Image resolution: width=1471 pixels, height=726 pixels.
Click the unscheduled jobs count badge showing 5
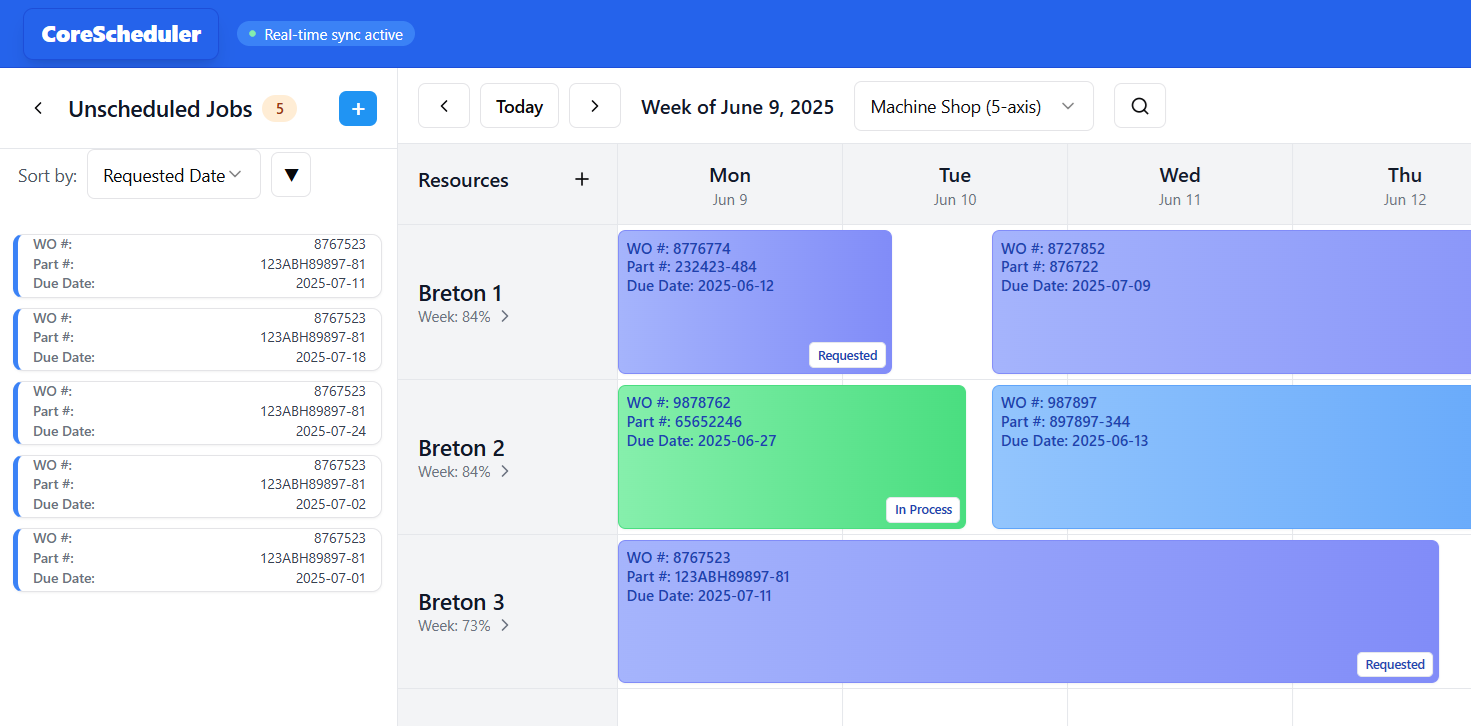click(x=279, y=108)
